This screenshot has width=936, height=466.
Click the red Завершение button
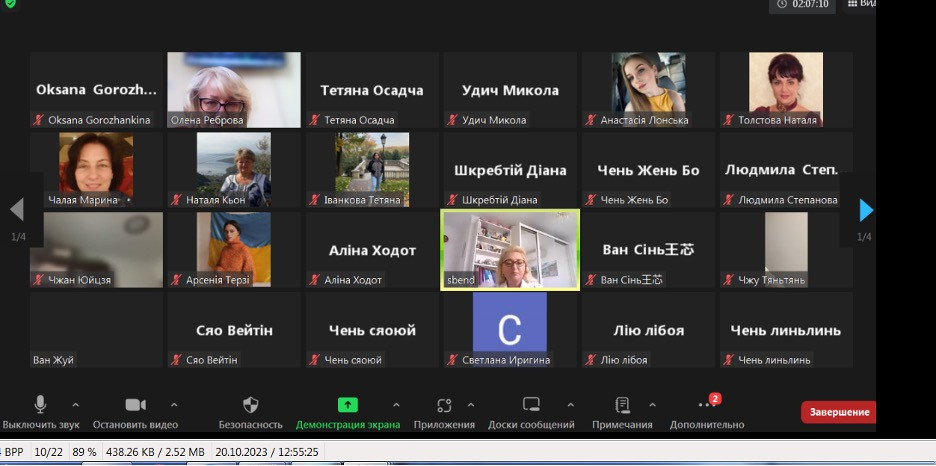[x=838, y=412]
